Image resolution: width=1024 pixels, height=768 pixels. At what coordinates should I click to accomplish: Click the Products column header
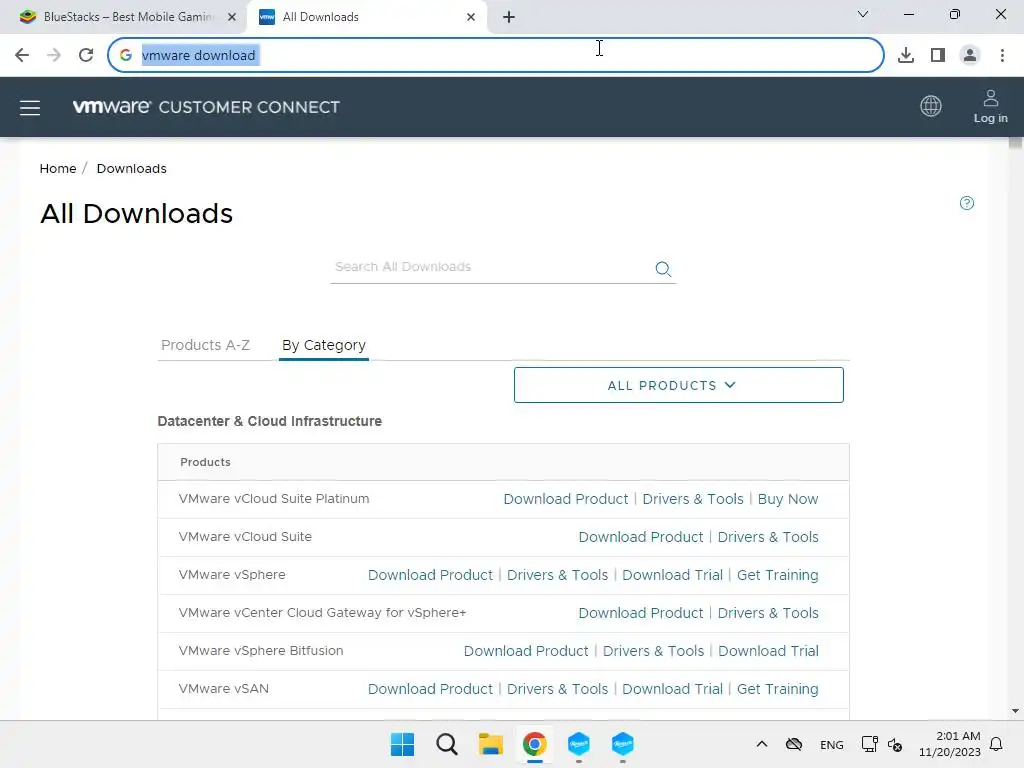(205, 462)
